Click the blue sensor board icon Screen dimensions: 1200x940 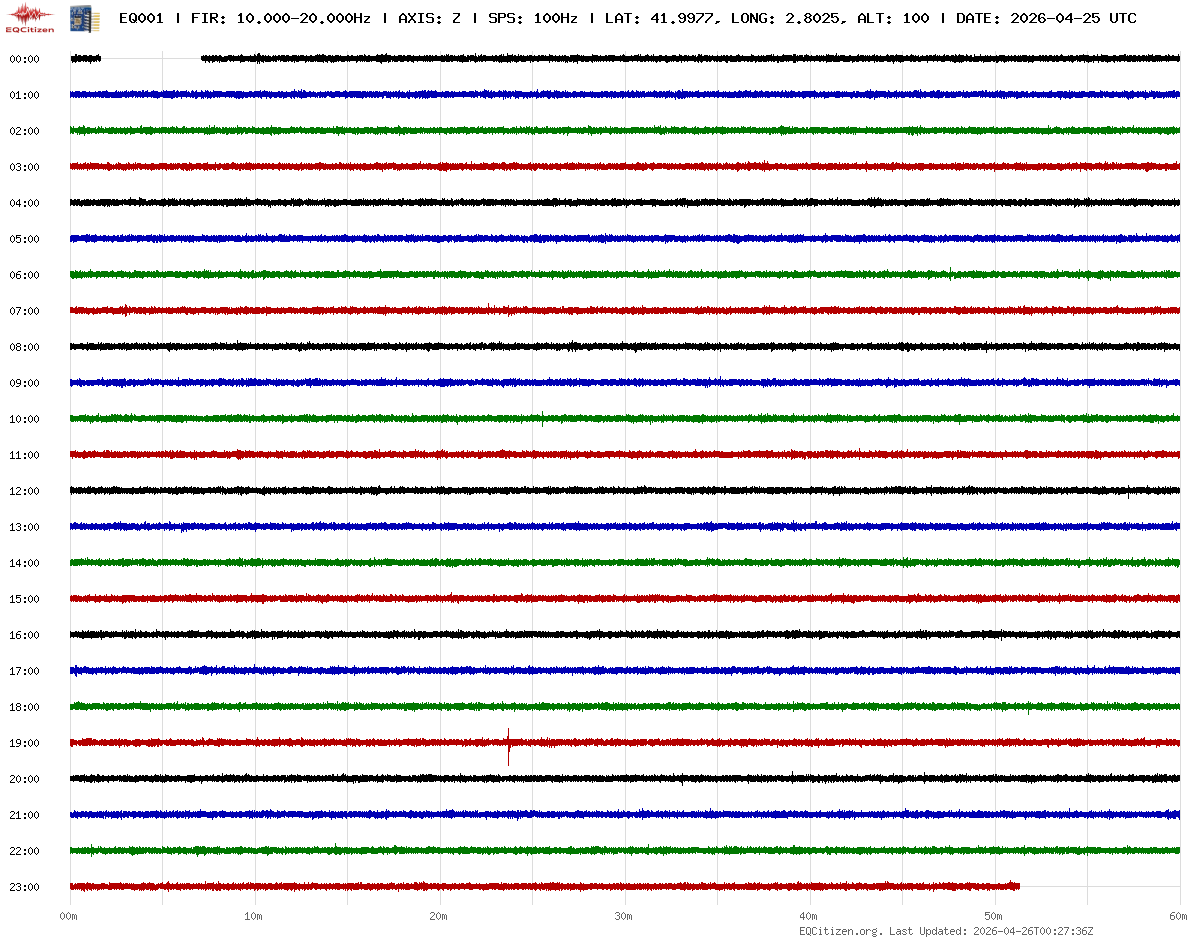click(77, 18)
